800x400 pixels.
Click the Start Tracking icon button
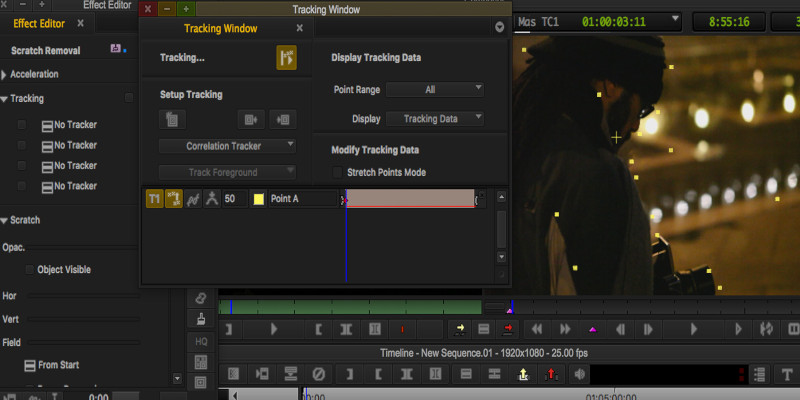point(287,58)
